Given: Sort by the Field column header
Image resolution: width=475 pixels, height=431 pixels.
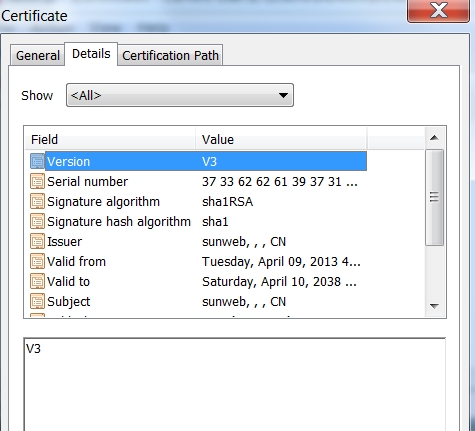Looking at the screenshot, I should 110,139.
